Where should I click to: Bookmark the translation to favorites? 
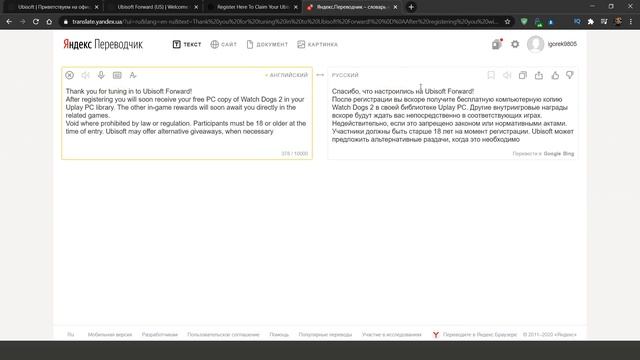point(491,75)
